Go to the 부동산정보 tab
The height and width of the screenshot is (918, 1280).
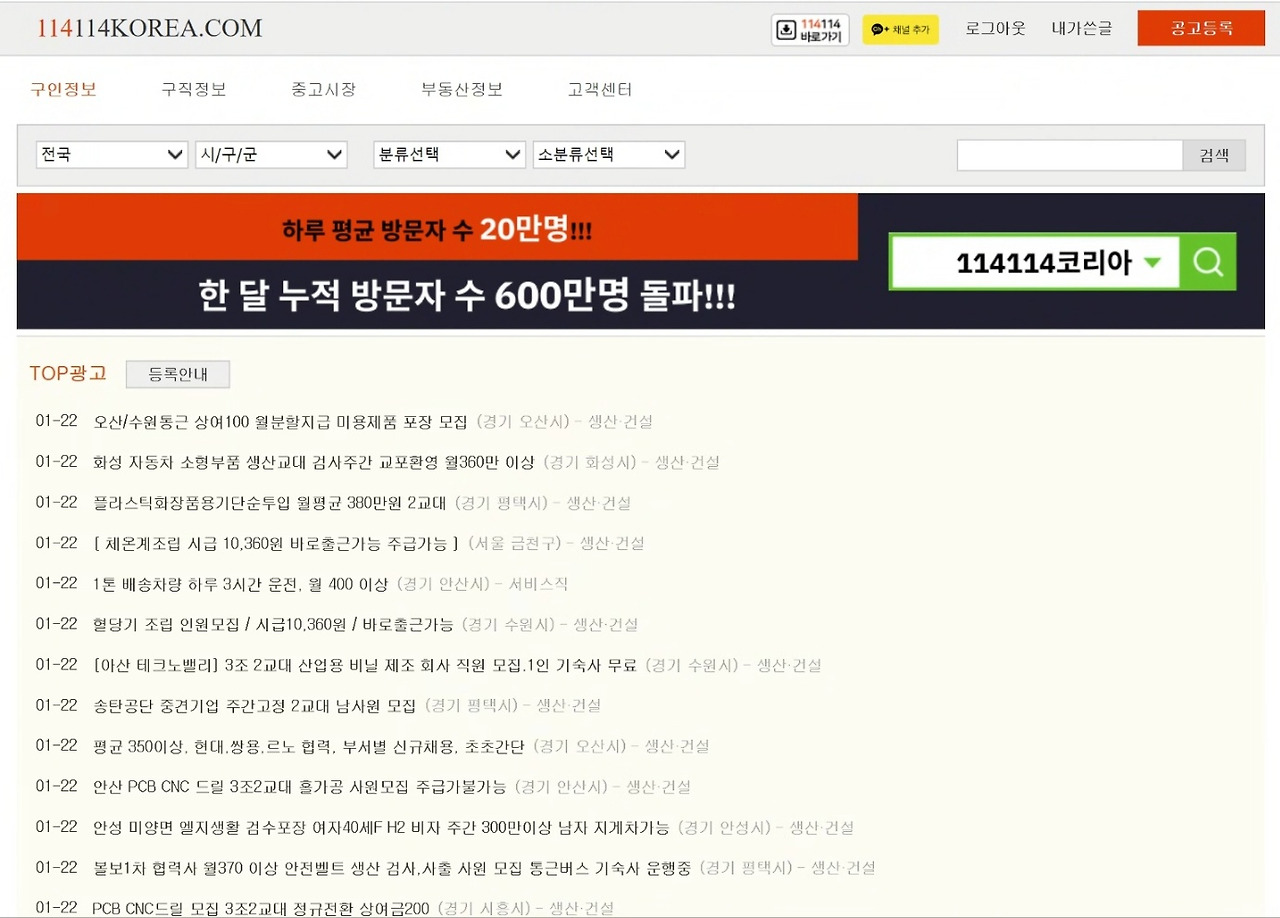(x=461, y=88)
